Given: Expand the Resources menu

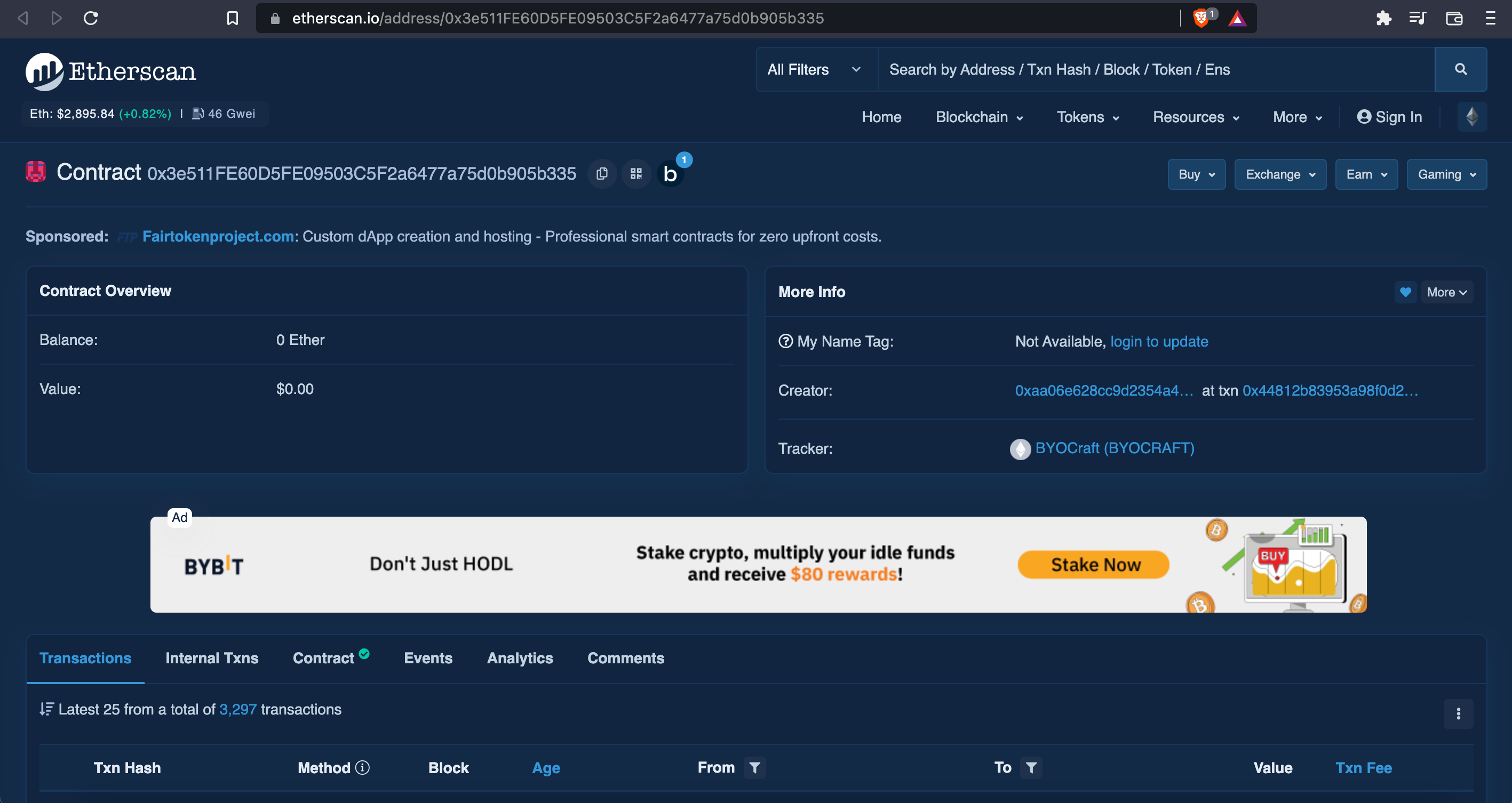Looking at the screenshot, I should click(1196, 117).
